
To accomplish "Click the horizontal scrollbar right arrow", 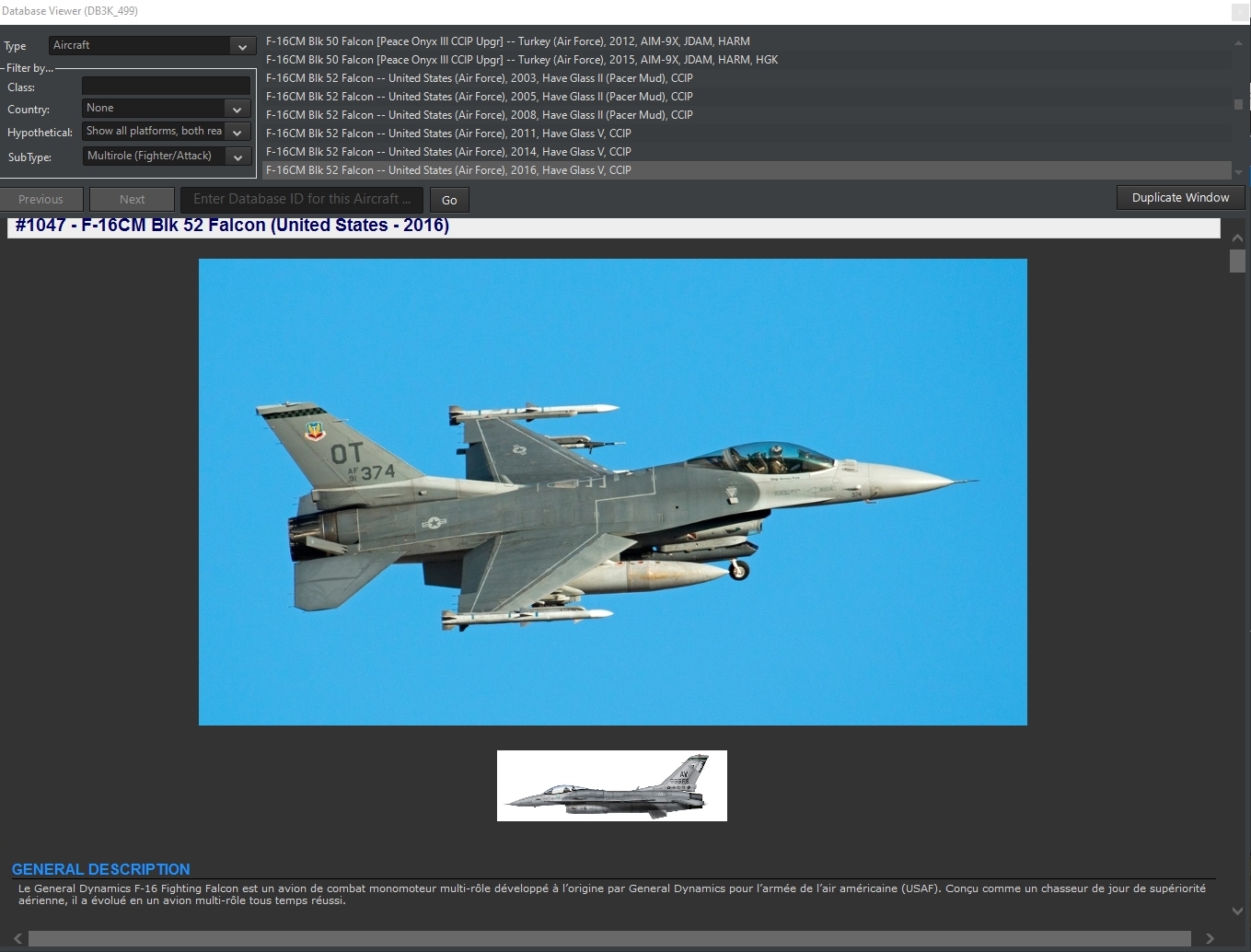I will point(1210,938).
